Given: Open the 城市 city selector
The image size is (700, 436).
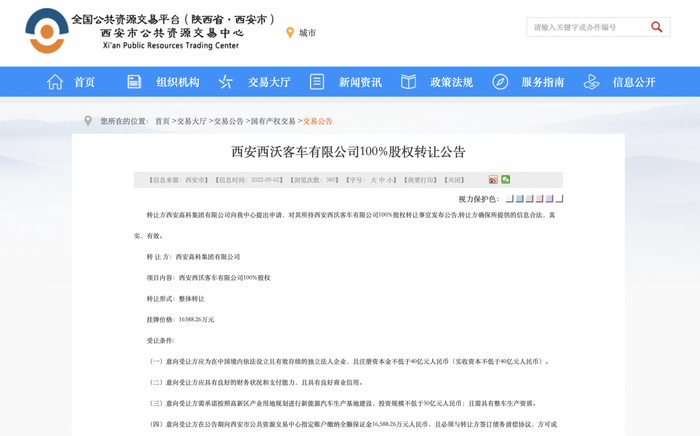Looking at the screenshot, I should (307, 33).
